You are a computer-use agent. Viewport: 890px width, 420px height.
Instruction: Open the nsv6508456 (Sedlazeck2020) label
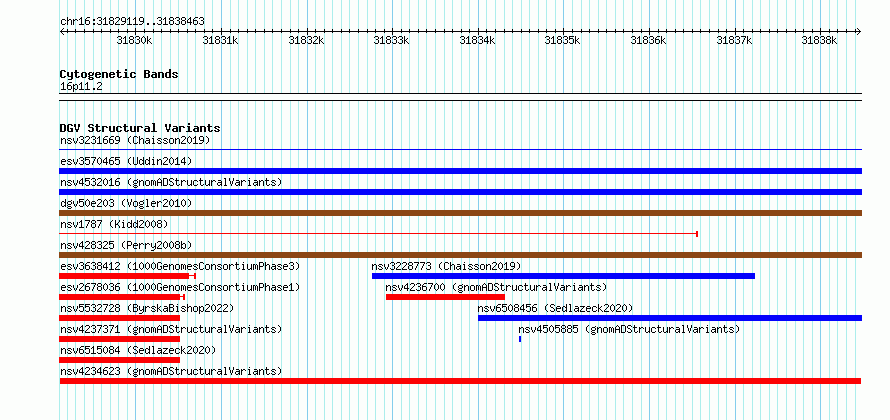pyautogui.click(x=555, y=308)
